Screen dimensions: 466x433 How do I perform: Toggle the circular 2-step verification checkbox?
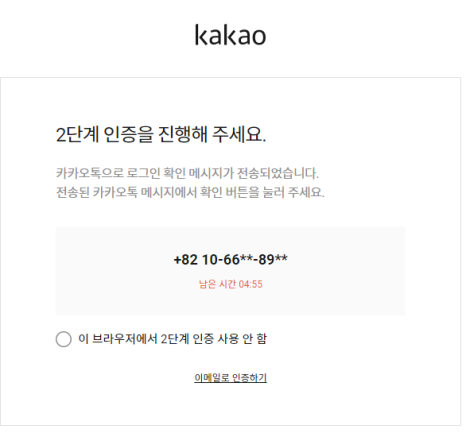coord(63,339)
